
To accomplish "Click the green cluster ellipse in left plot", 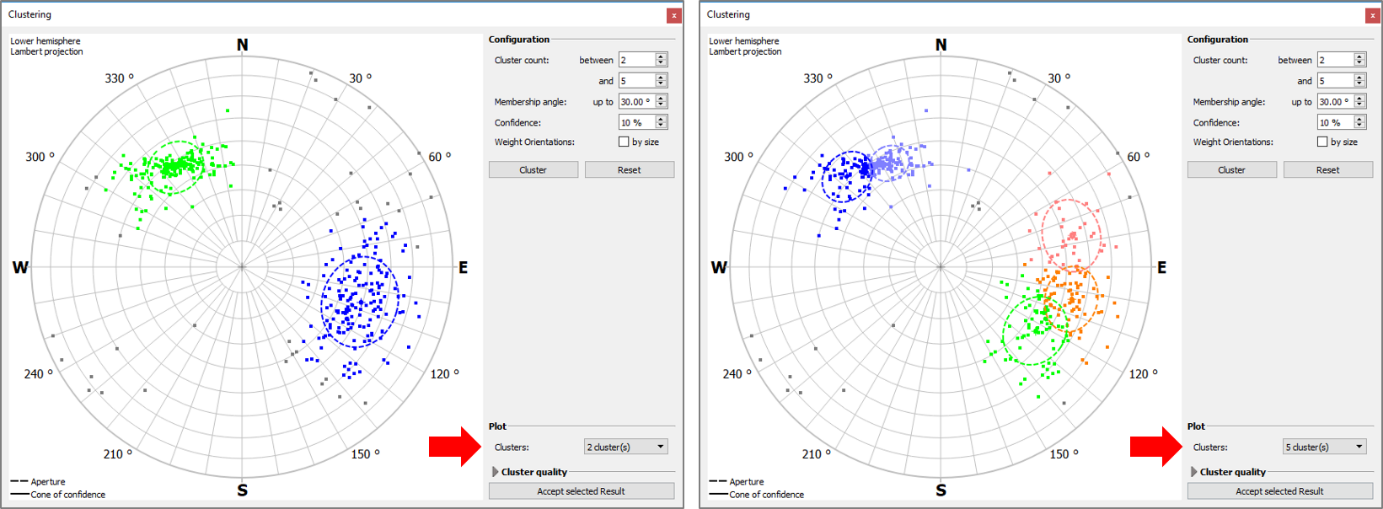I will 177,165.
